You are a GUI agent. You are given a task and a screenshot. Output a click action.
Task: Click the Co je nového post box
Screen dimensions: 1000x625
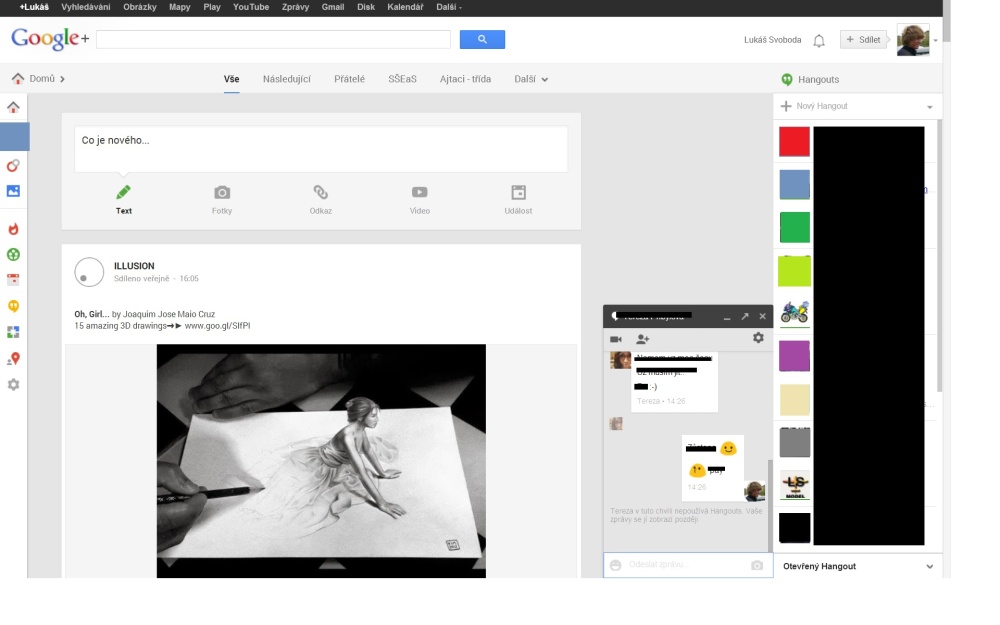click(x=321, y=149)
